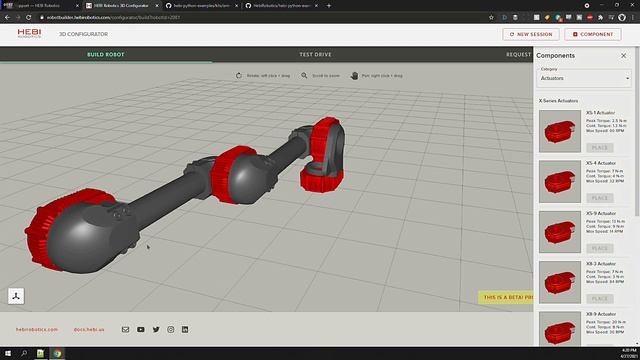640x360 pixels.
Task: Open the Twitter icon in footer
Action: (x=156, y=329)
